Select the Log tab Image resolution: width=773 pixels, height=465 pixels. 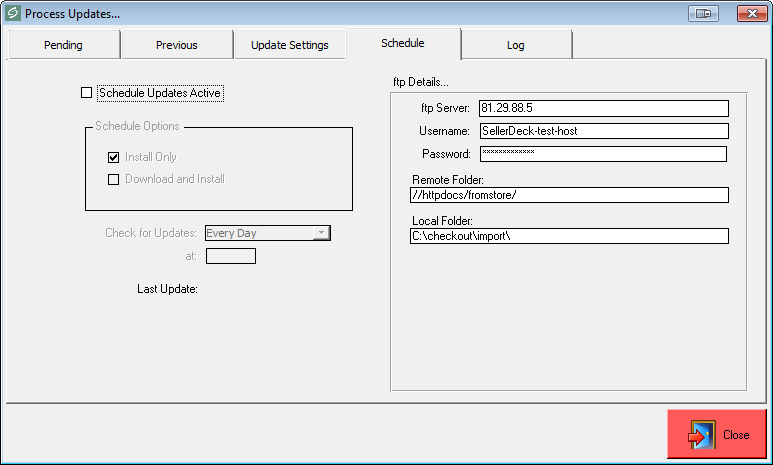(515, 45)
